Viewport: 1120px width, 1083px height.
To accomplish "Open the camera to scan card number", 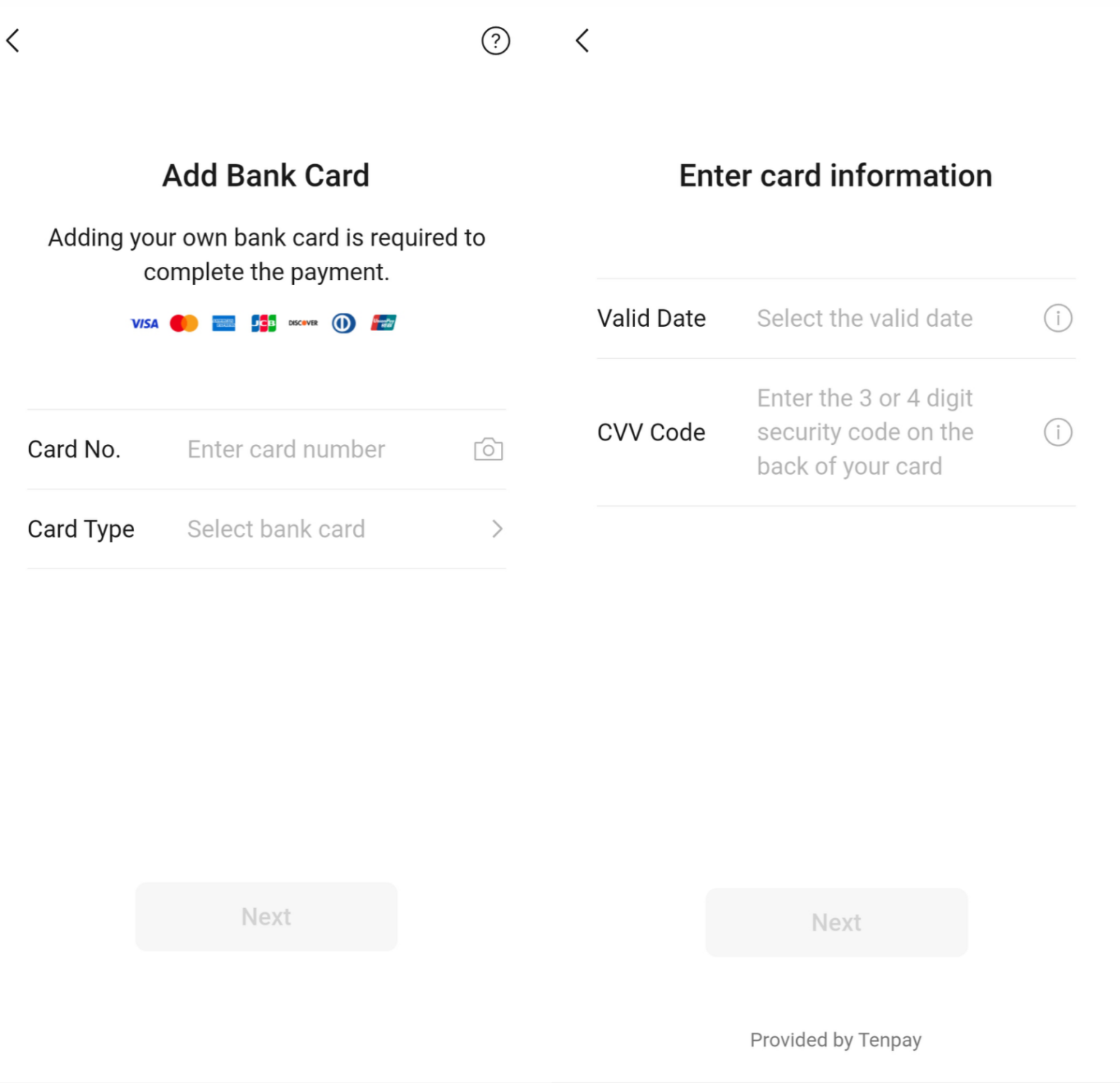I will point(487,449).
